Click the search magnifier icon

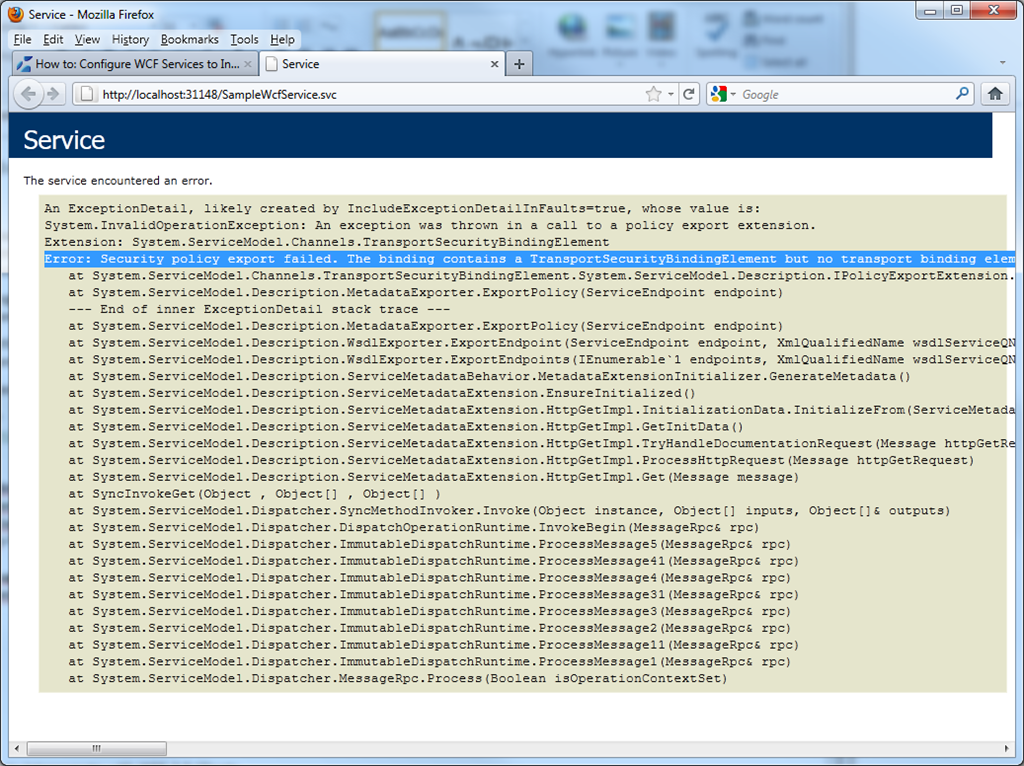pyautogui.click(x=962, y=94)
